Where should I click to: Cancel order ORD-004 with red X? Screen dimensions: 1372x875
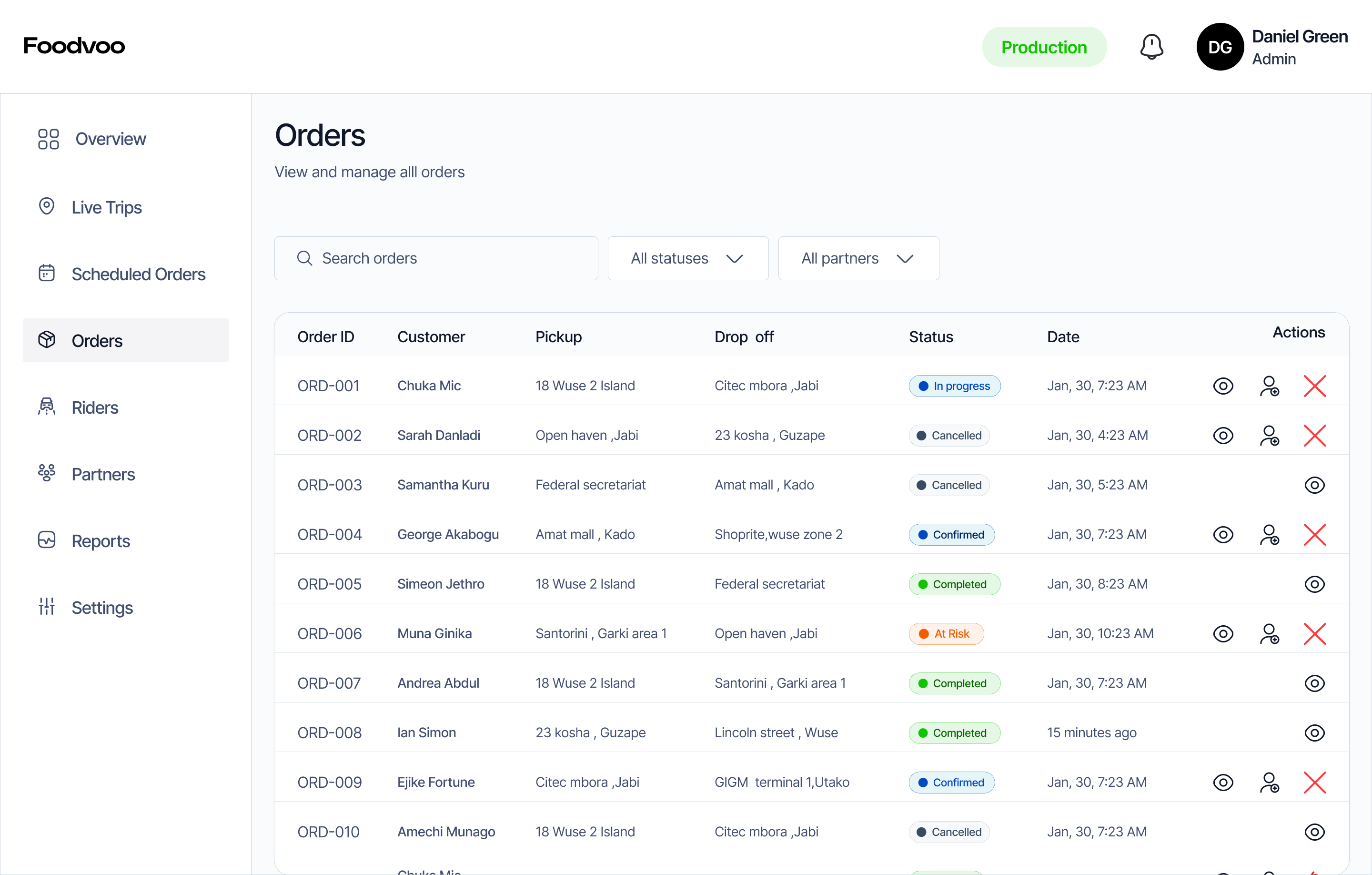pyautogui.click(x=1315, y=535)
